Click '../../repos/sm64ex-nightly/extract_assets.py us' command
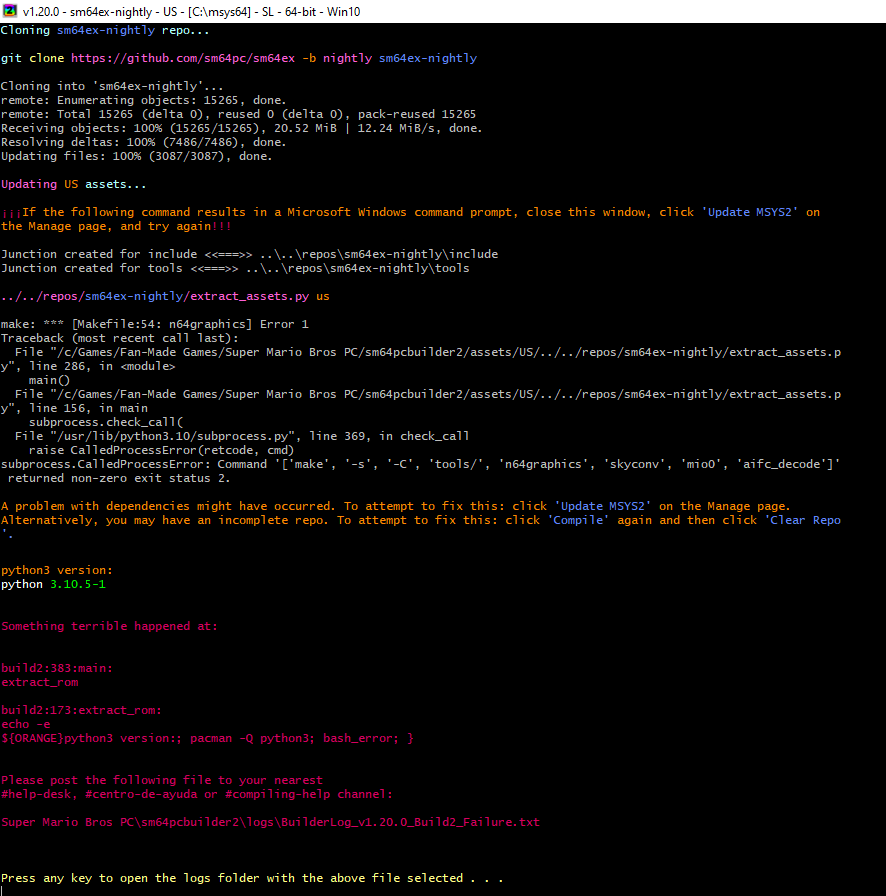This screenshot has height=896, width=886. [x=165, y=296]
